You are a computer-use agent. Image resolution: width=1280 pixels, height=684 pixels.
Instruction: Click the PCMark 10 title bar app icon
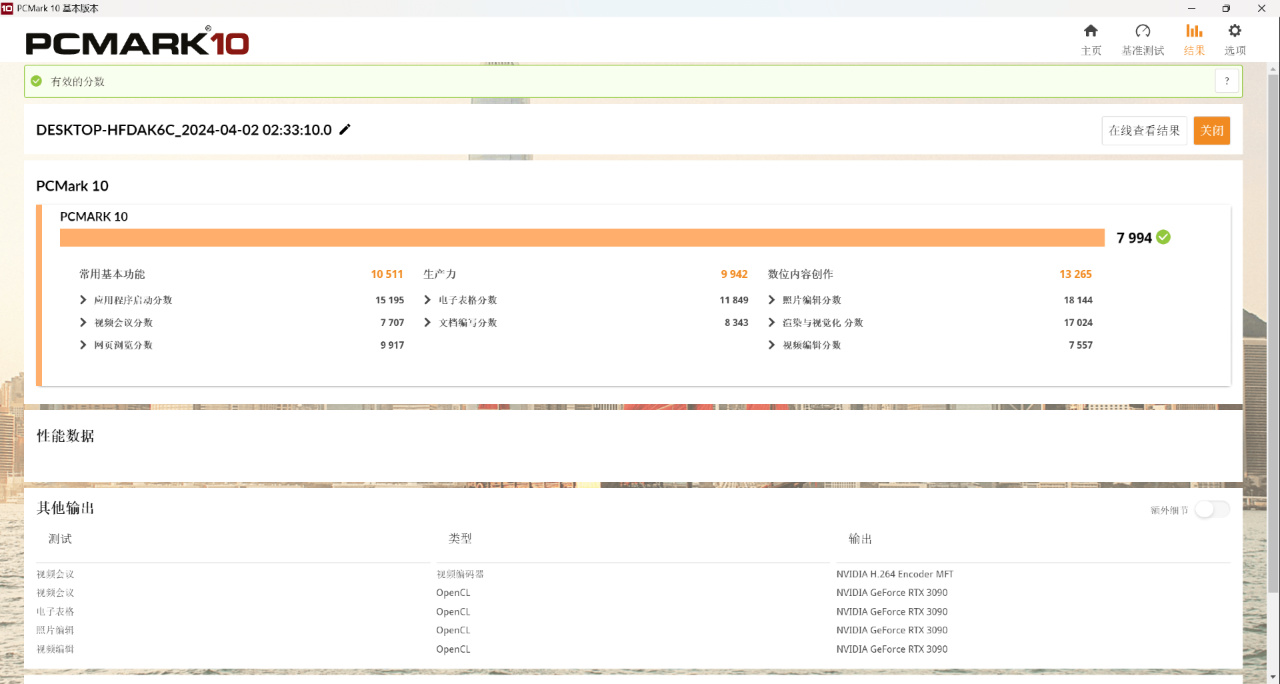point(7,7)
